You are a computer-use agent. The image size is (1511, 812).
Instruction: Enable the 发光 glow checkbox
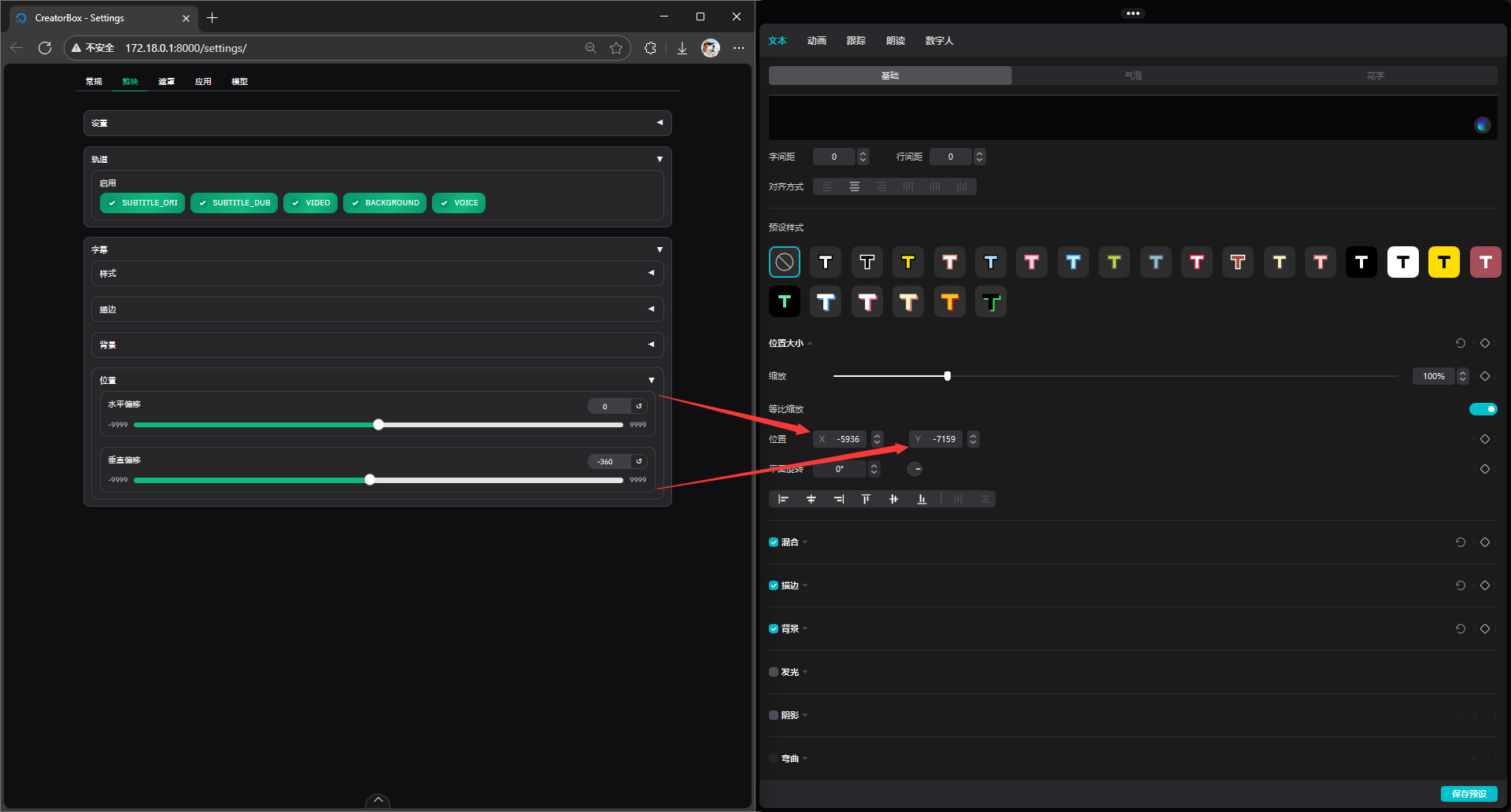(x=774, y=672)
